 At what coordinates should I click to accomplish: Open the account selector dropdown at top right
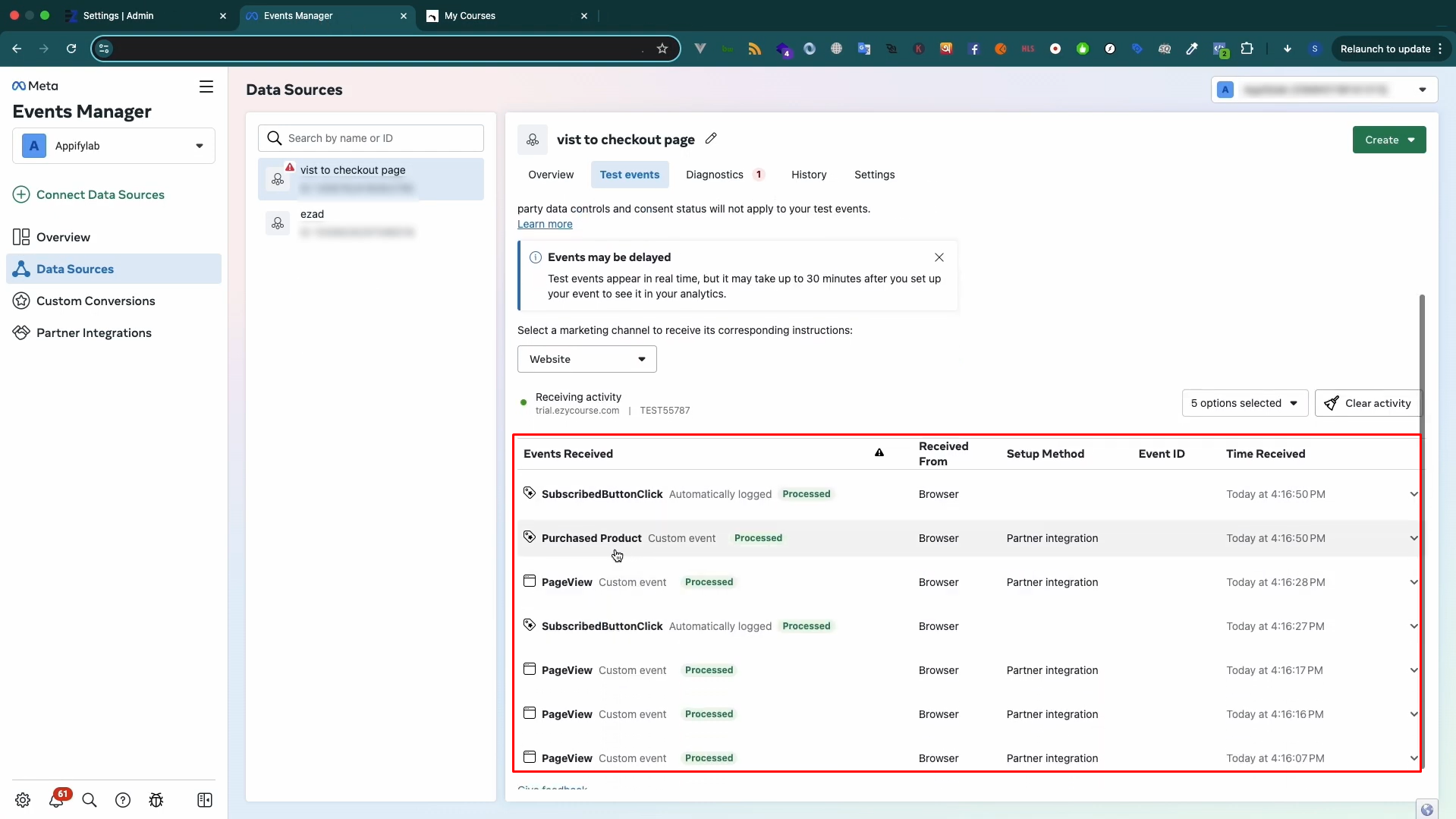coord(1325,90)
